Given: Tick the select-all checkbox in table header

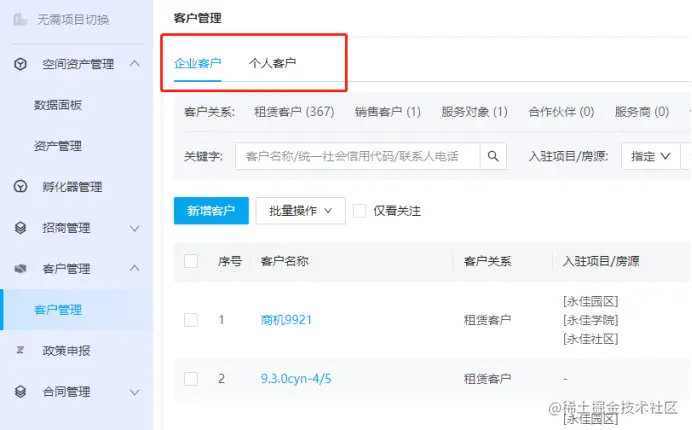Looking at the screenshot, I should click(191, 261).
